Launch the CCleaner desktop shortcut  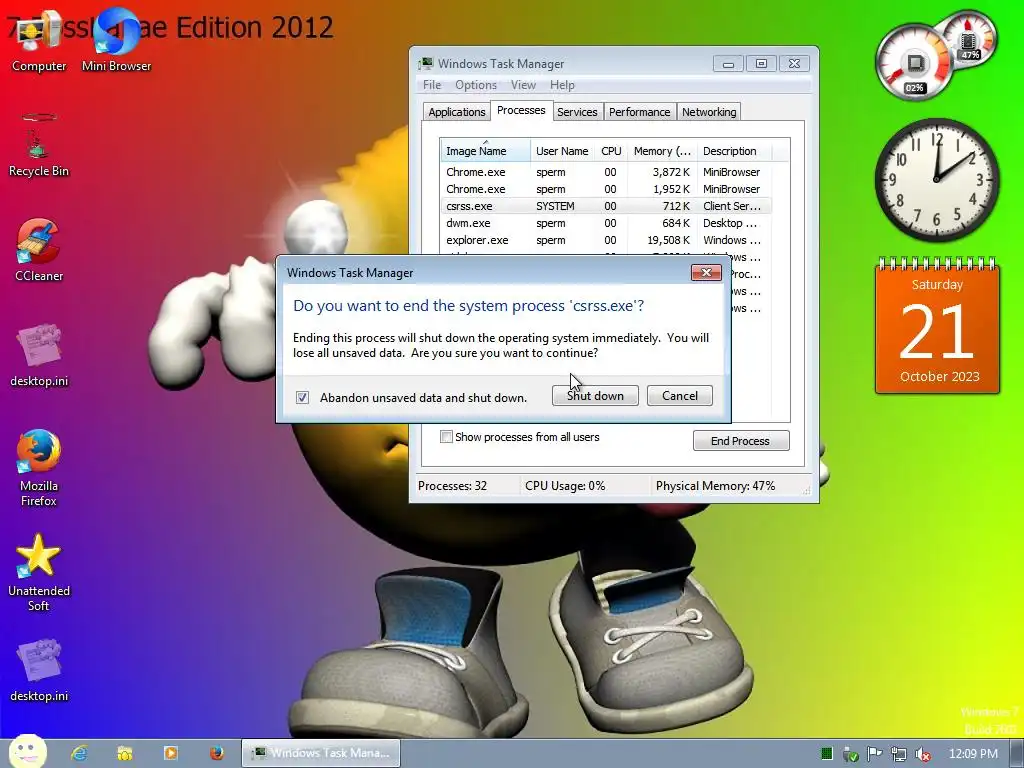[x=39, y=250]
